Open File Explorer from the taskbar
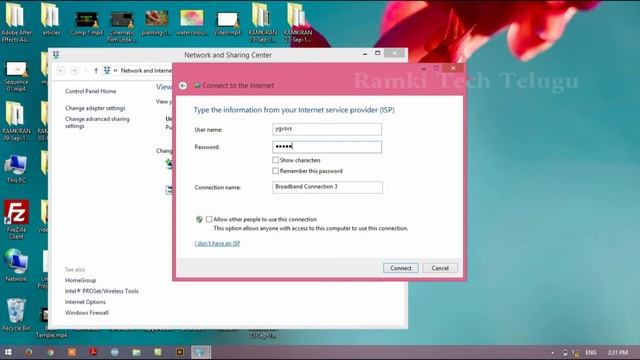Screen dimensions: 640x360 pos(136,352)
